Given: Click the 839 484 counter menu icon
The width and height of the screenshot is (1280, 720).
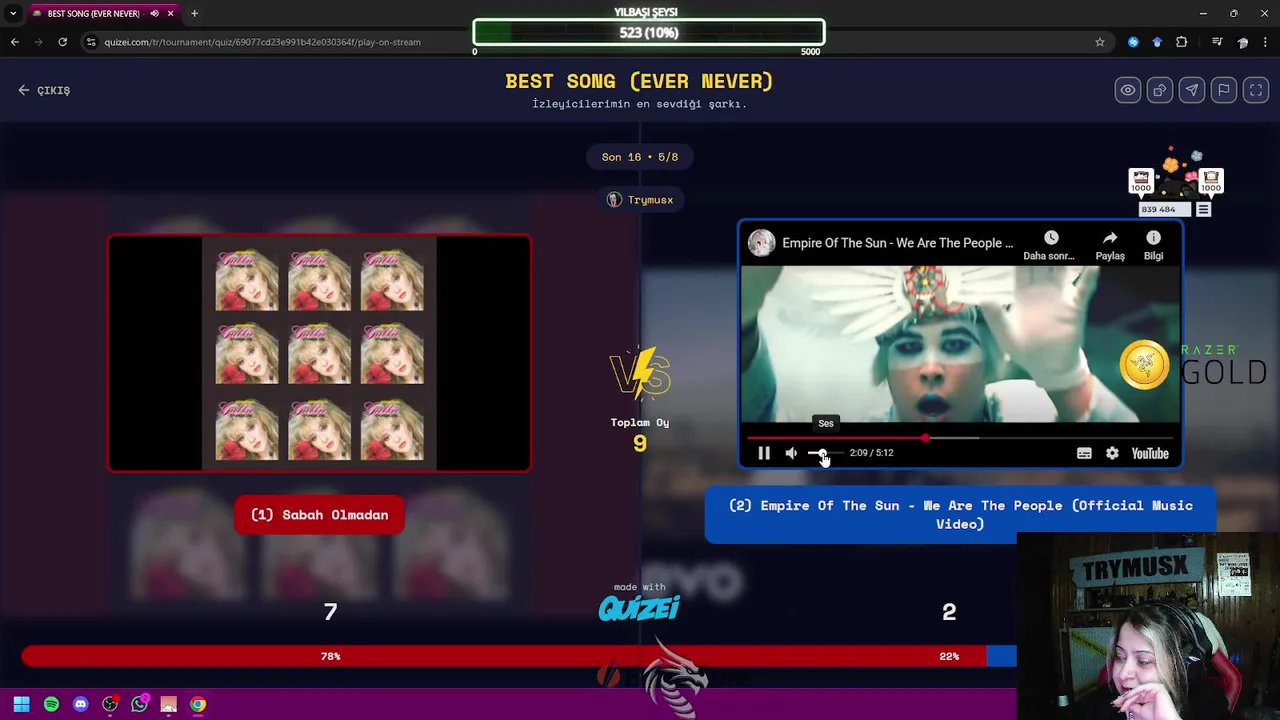Looking at the screenshot, I should [1203, 209].
